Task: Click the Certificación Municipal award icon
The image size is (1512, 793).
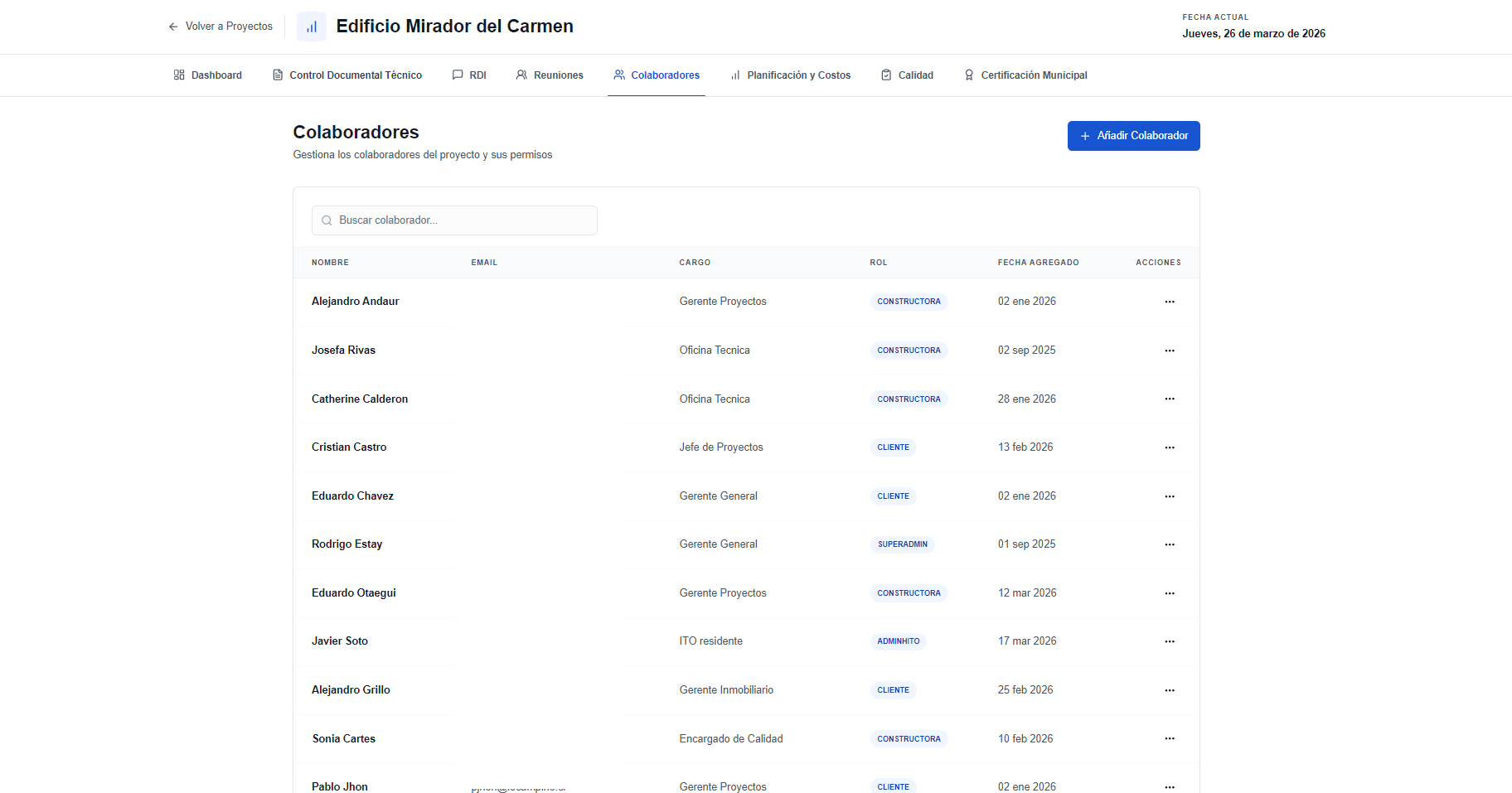Action: click(969, 75)
